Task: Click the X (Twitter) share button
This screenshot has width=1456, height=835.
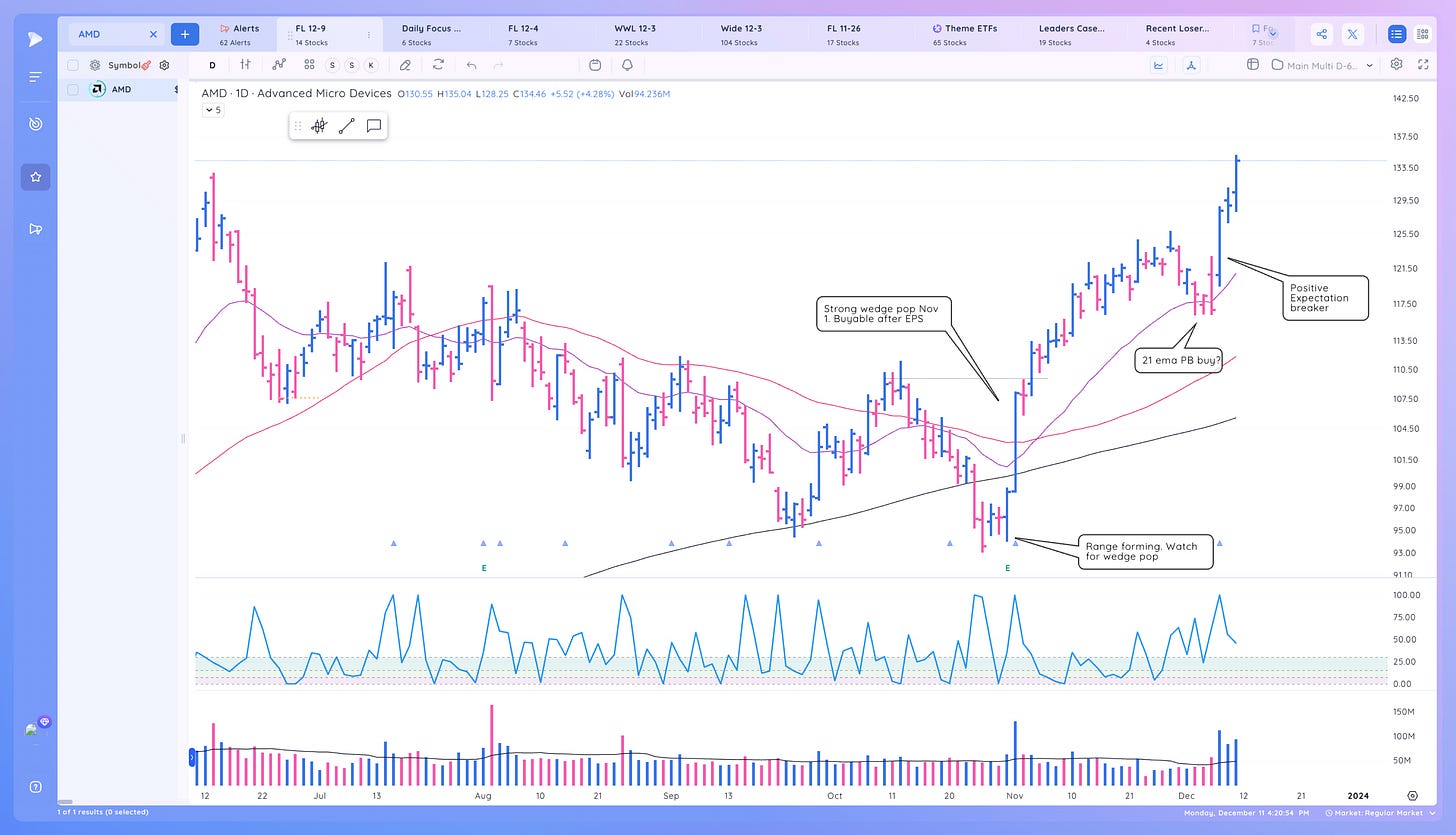Action: click(1353, 34)
